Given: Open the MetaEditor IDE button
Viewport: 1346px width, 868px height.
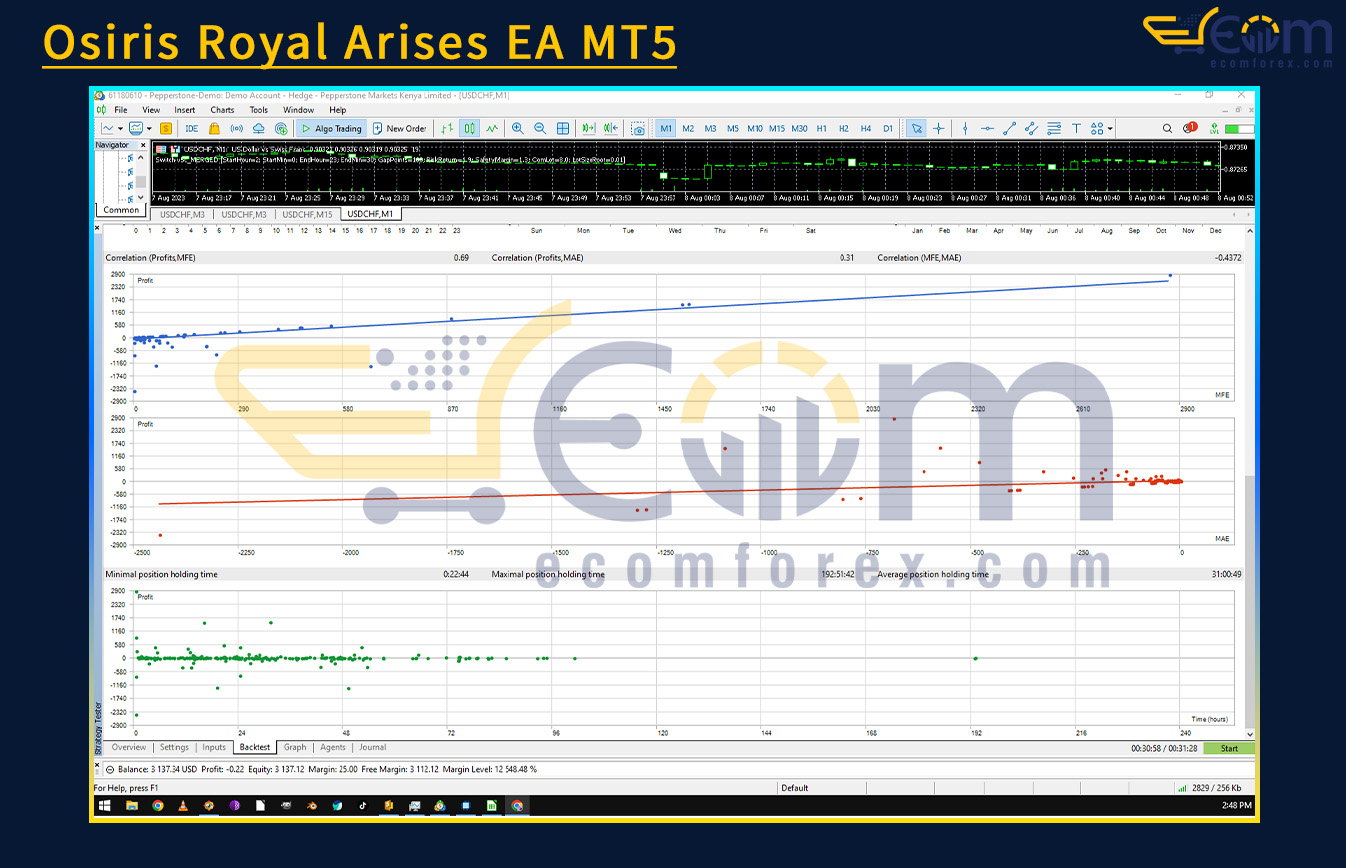Looking at the screenshot, I should coord(191,128).
